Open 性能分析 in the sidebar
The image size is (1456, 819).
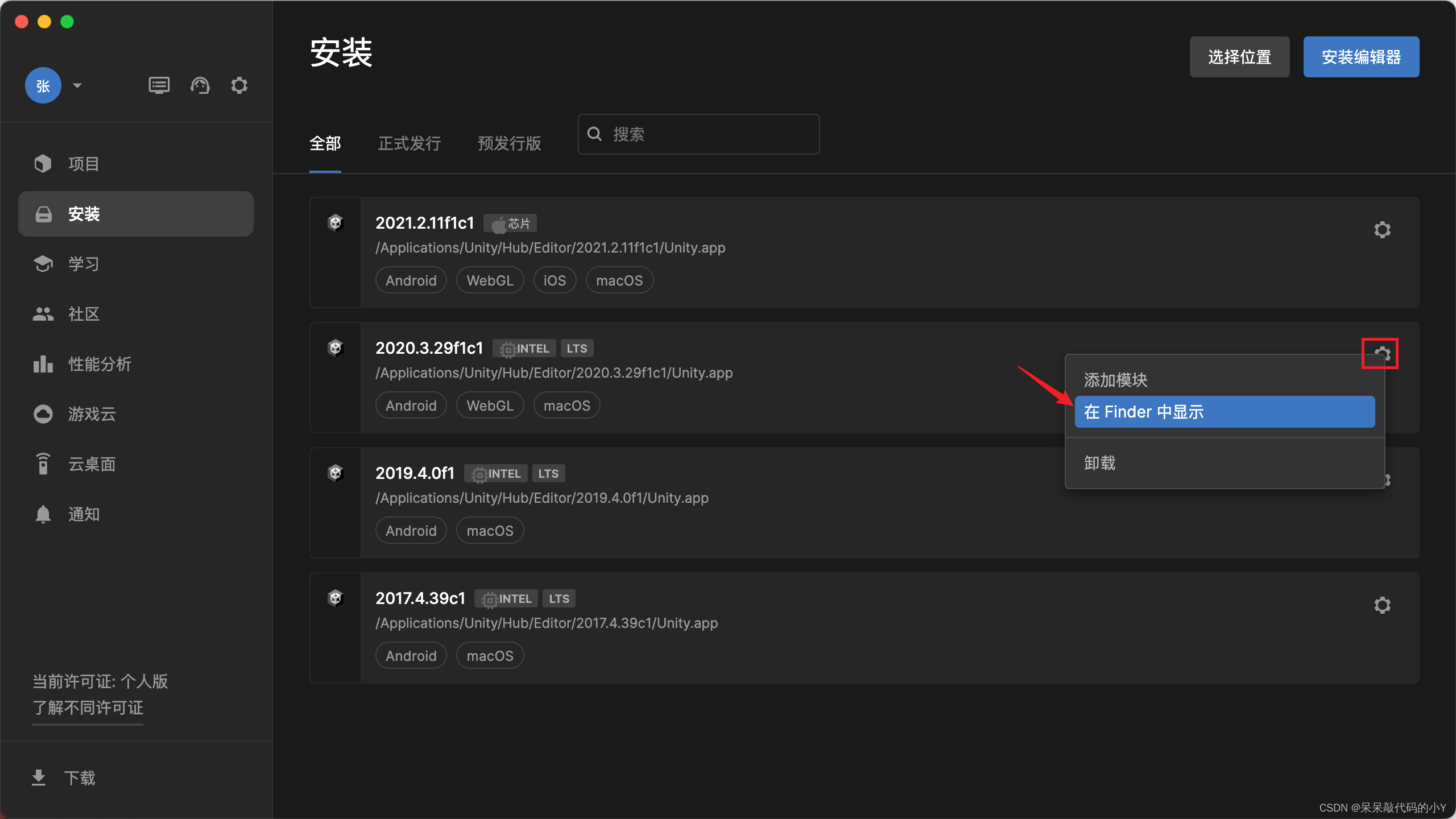[x=136, y=364]
